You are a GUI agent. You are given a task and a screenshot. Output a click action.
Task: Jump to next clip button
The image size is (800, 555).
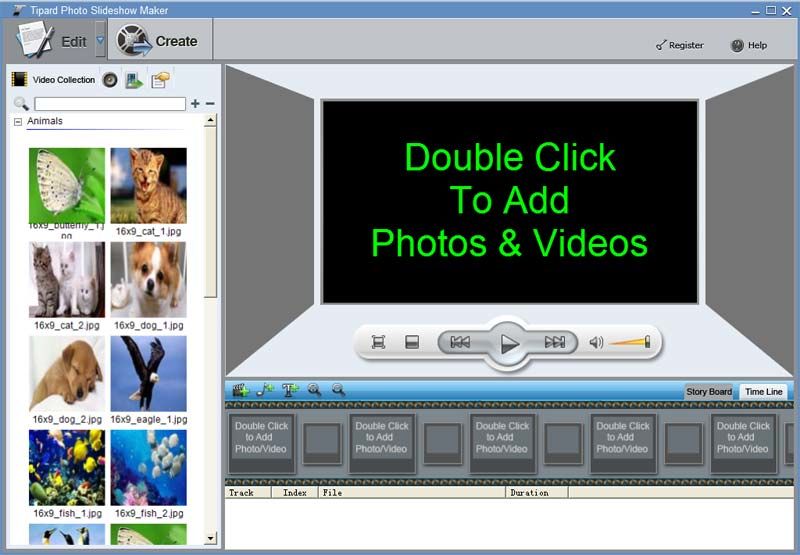click(555, 342)
